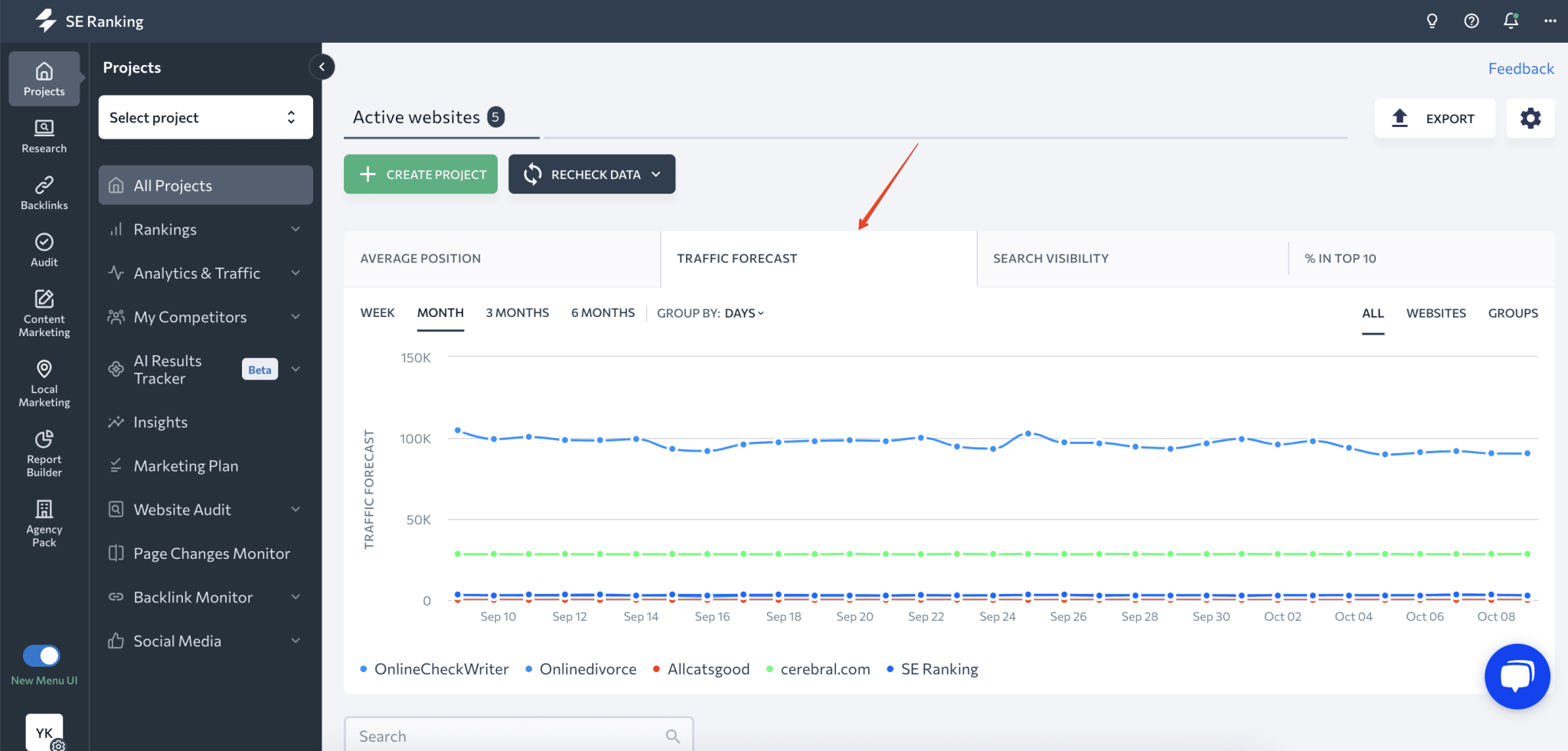Hide the SE Ranking series in chart legend
This screenshot has width=1568, height=751.
click(x=939, y=668)
